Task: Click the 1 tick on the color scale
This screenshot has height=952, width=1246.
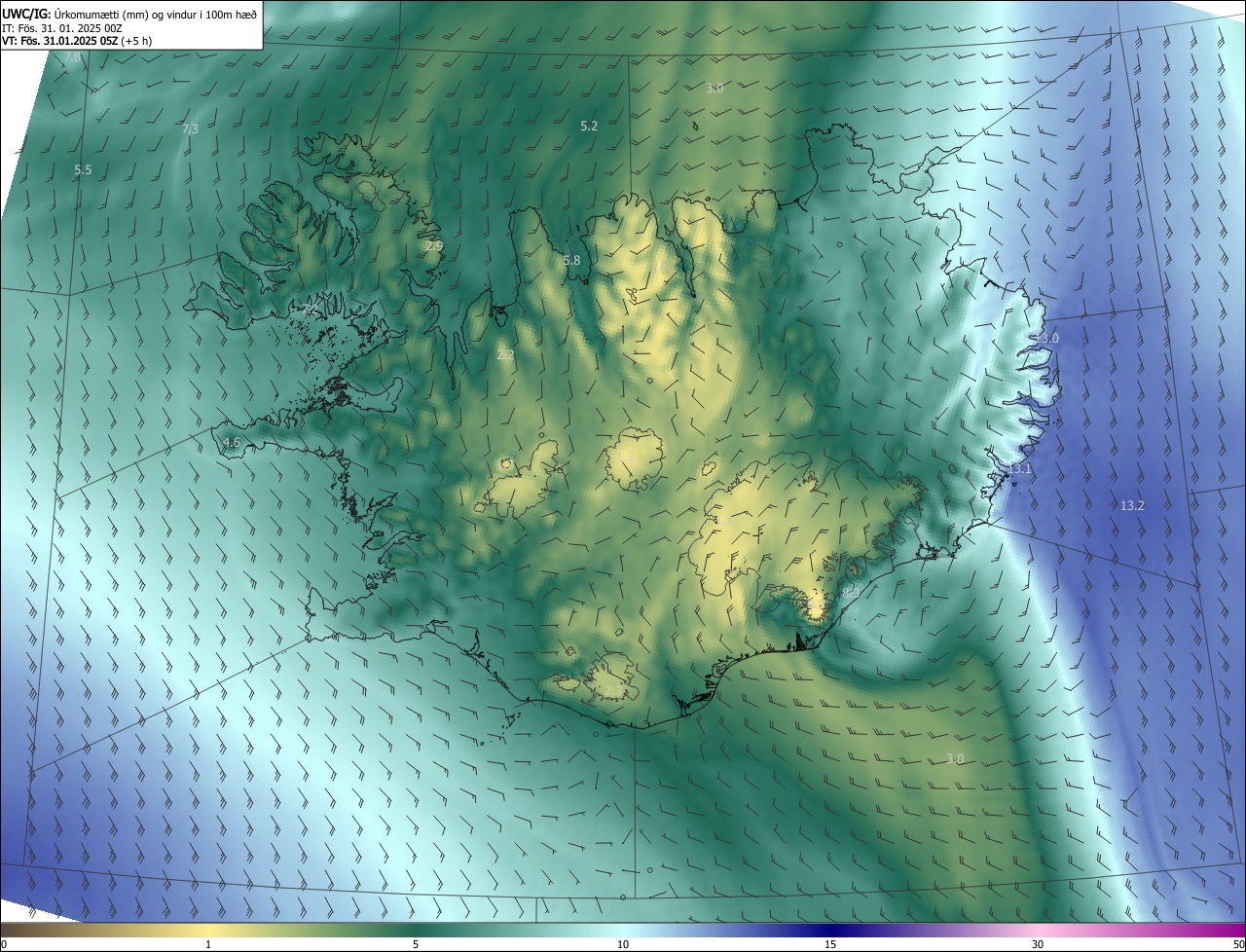Action: (x=208, y=944)
